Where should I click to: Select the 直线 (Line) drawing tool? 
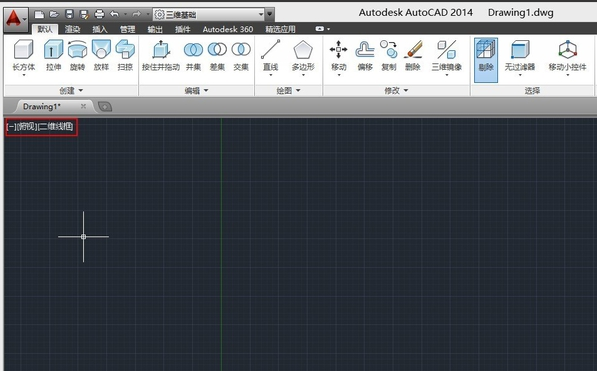(x=271, y=55)
